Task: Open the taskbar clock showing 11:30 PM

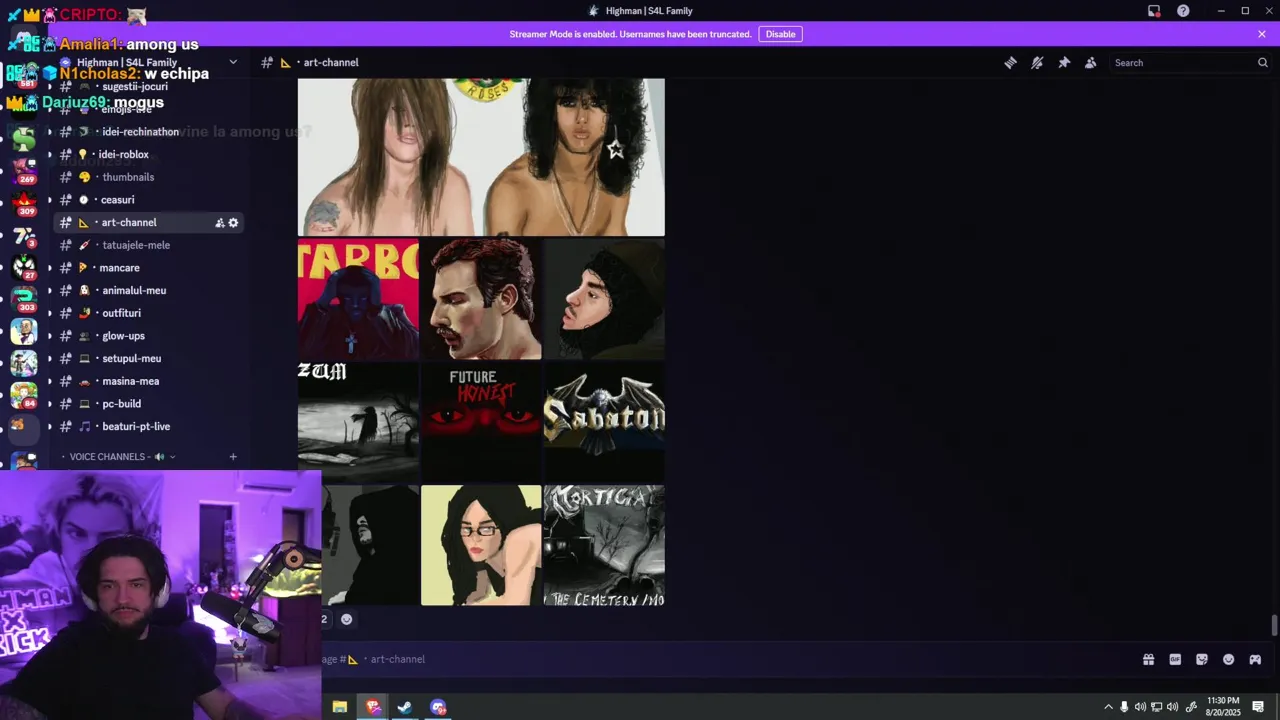Action: point(1223,707)
